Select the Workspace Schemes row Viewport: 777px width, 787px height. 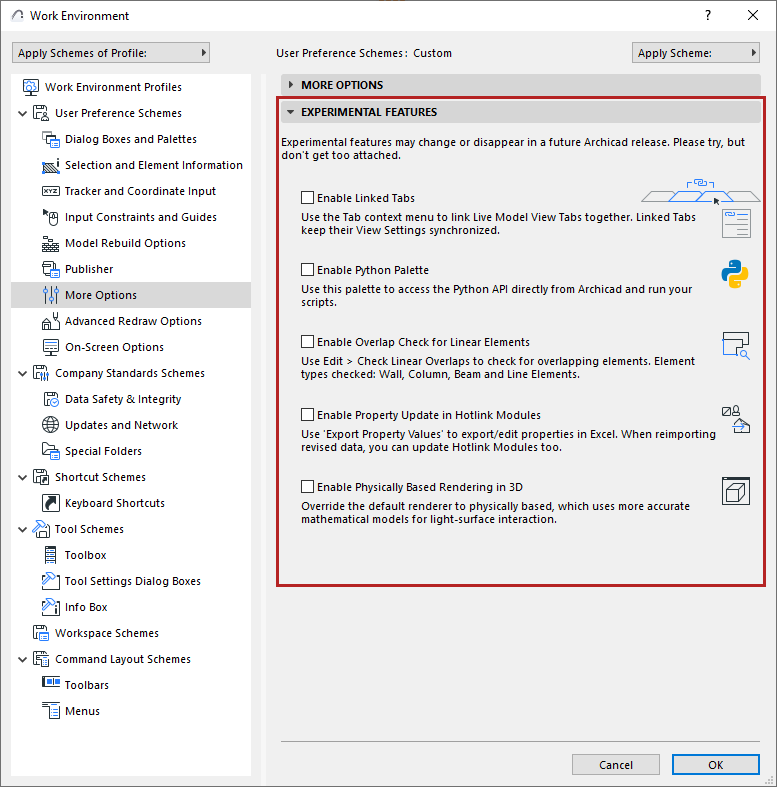[131, 633]
